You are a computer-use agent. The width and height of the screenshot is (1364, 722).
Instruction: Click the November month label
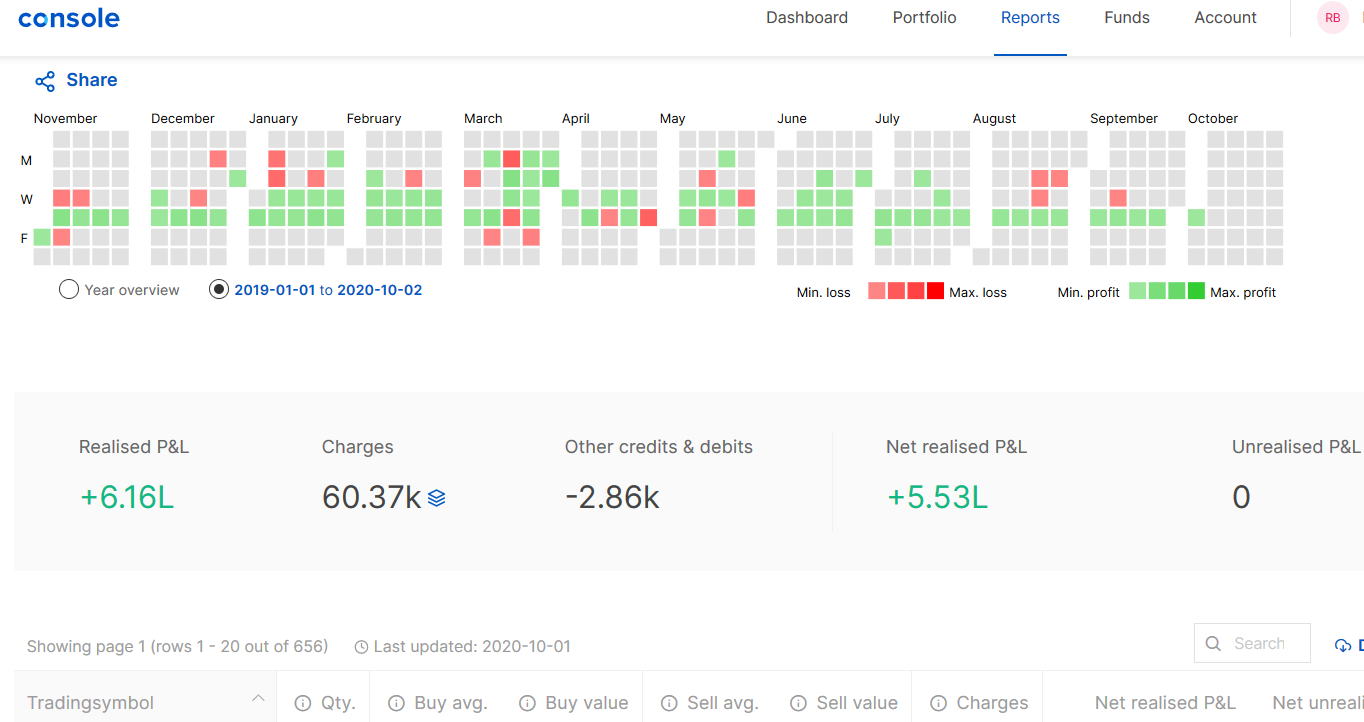pos(65,118)
